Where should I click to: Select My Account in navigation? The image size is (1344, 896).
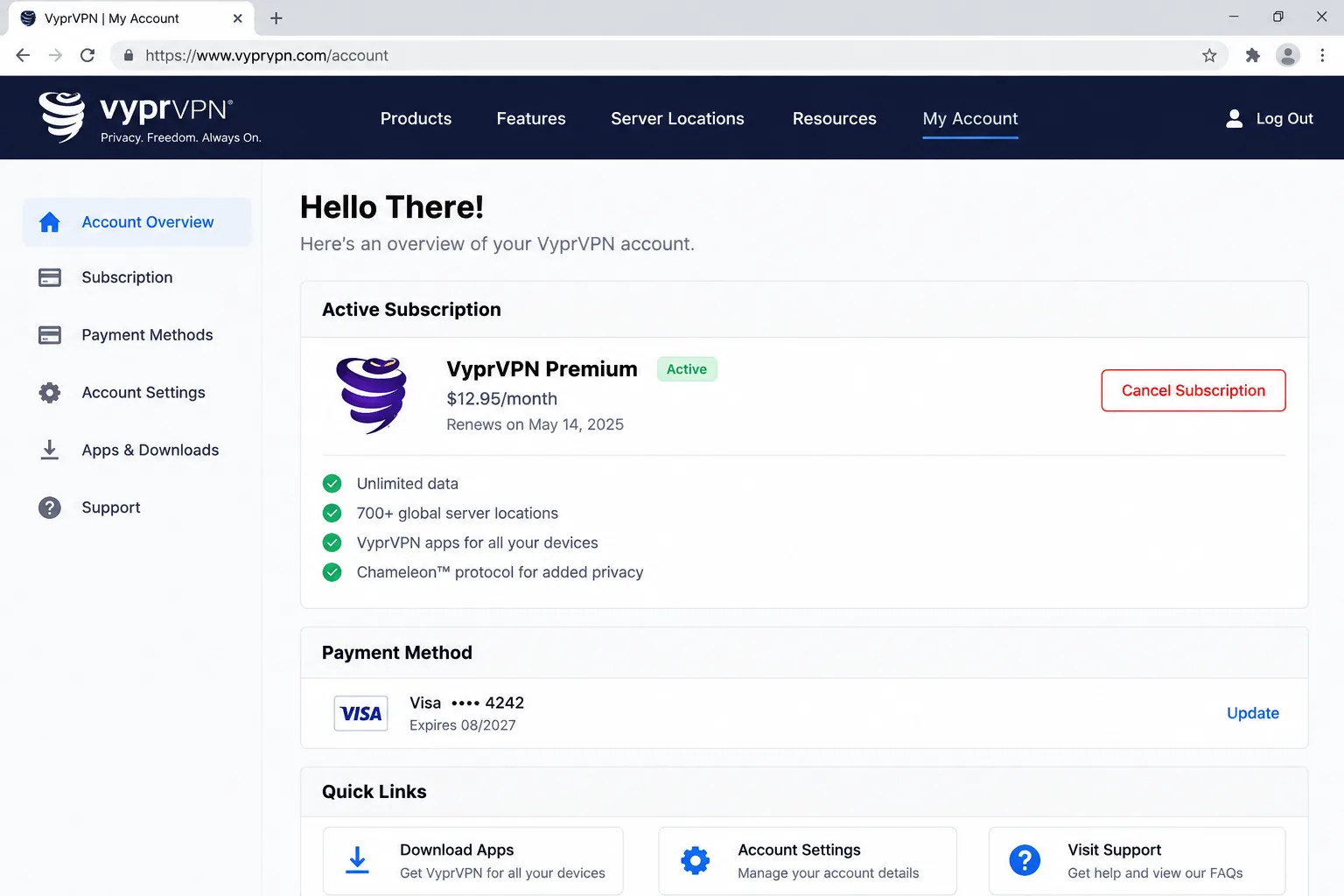tap(970, 118)
